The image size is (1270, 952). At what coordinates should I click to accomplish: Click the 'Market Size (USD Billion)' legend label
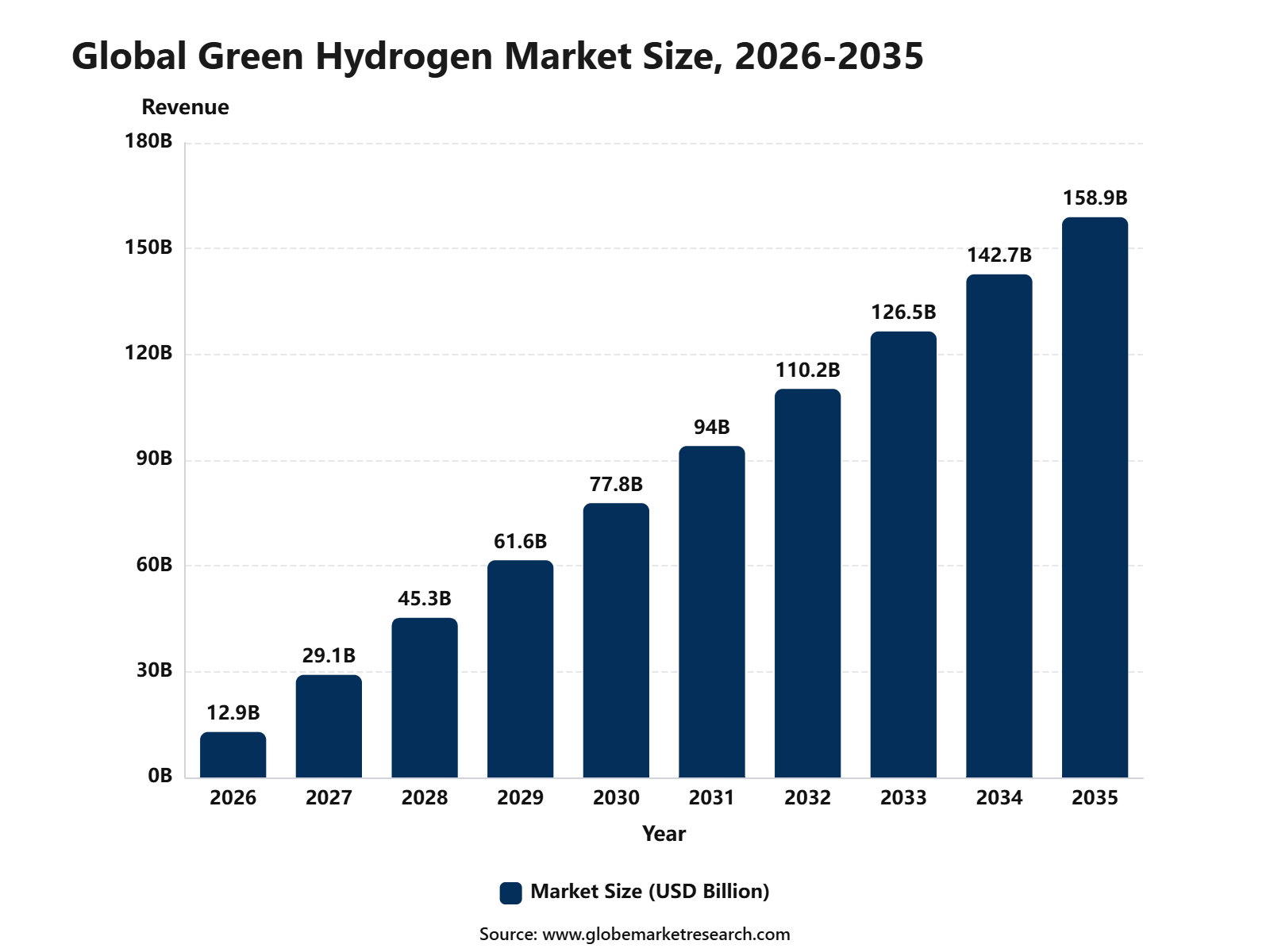point(650,892)
